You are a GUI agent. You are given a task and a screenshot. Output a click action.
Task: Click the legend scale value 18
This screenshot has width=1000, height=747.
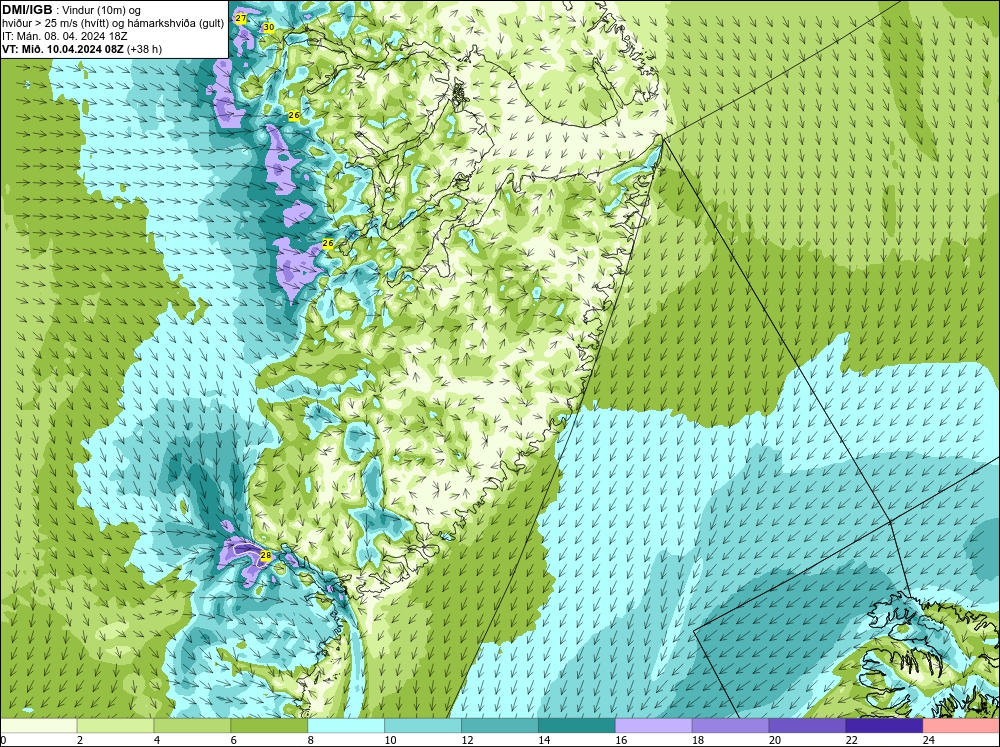pos(698,740)
